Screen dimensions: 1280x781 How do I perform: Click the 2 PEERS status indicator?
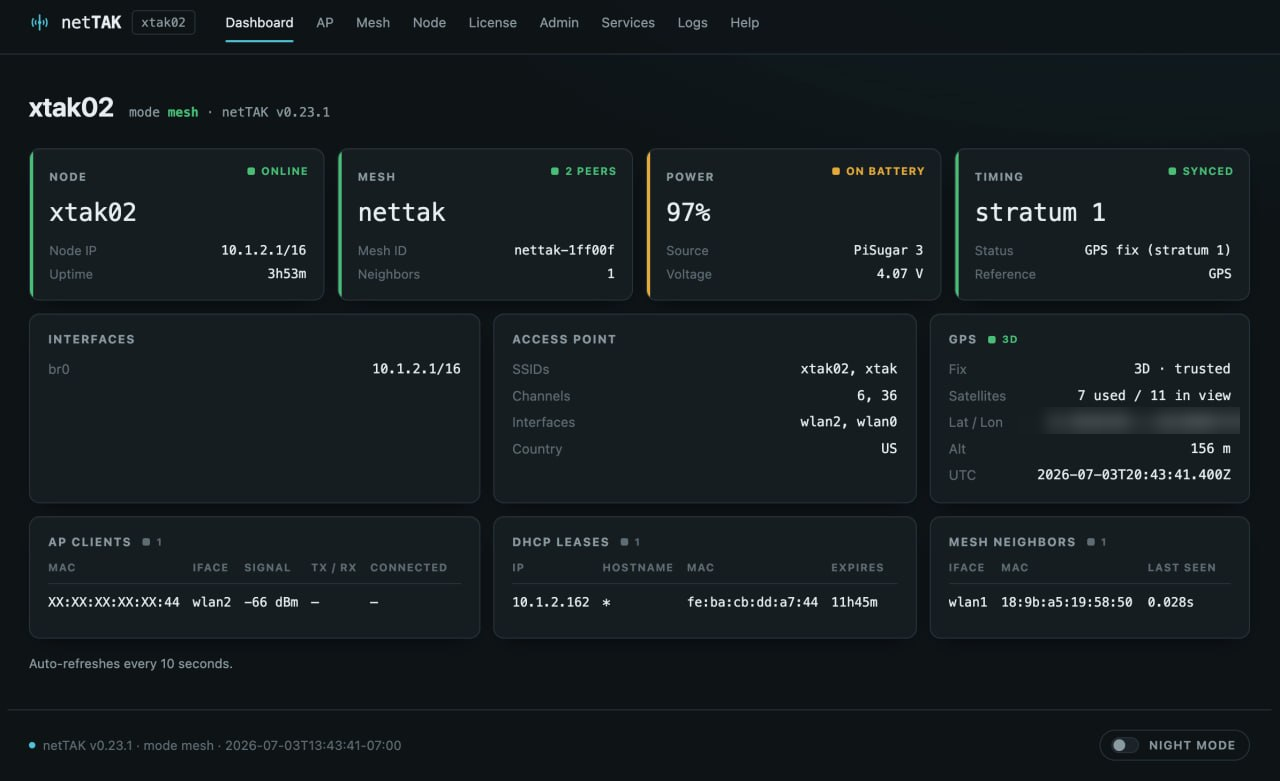[584, 171]
